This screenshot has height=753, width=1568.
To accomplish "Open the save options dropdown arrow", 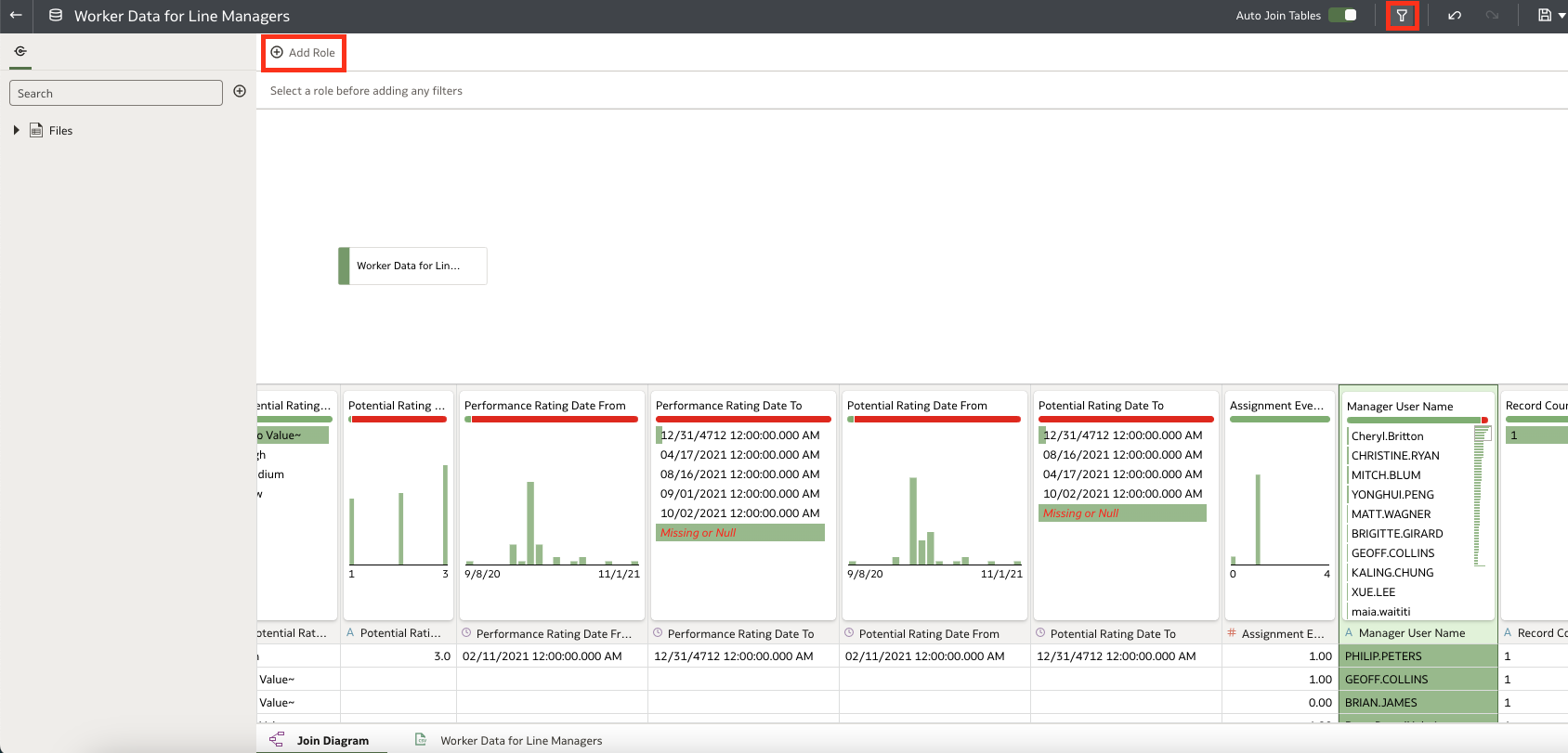I will point(1561,16).
